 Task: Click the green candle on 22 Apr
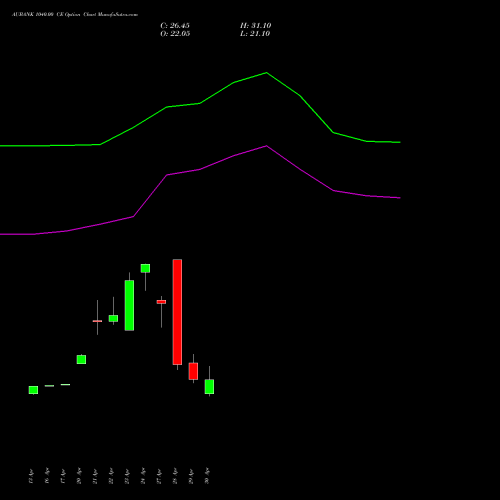click(113, 318)
